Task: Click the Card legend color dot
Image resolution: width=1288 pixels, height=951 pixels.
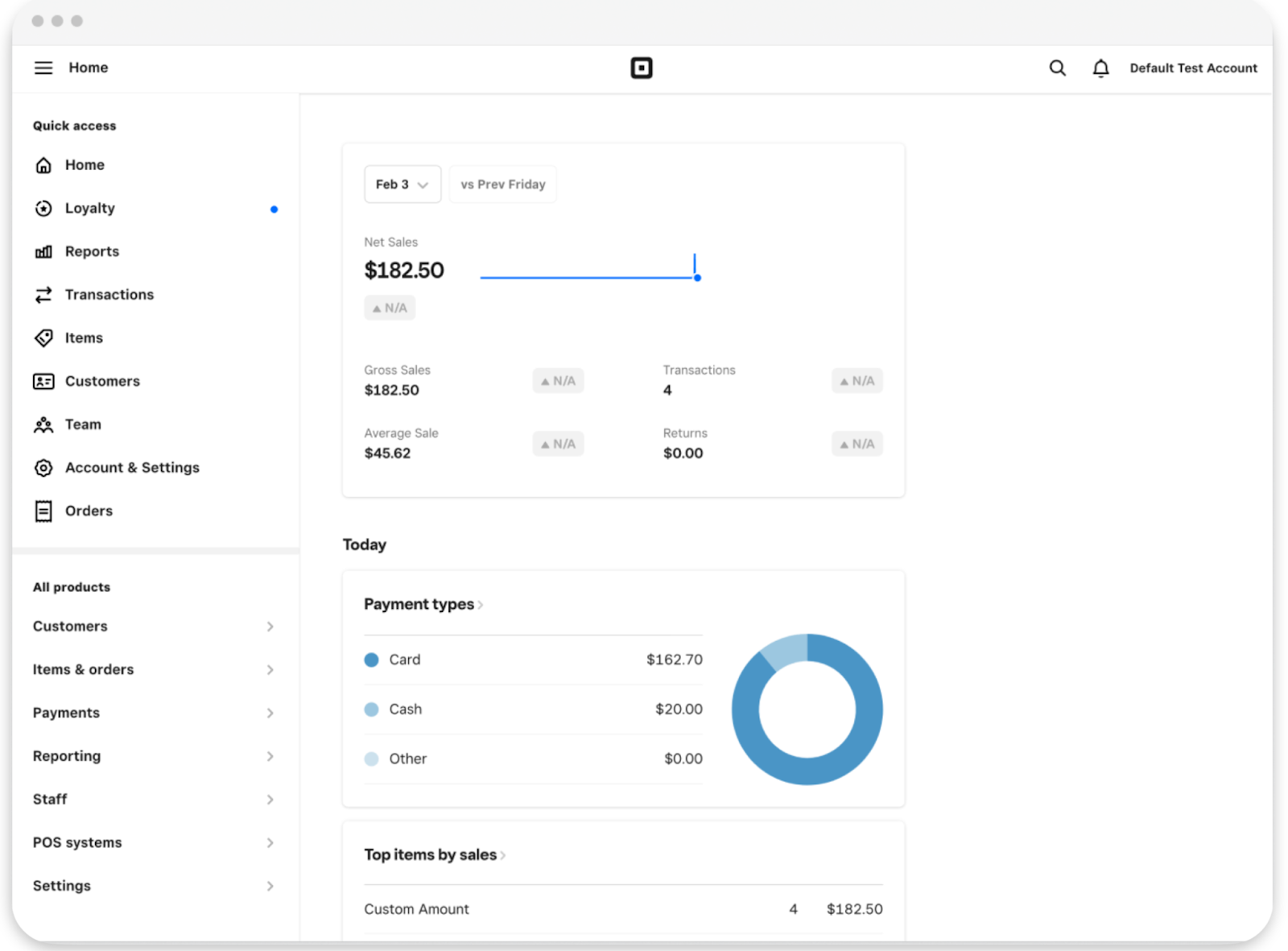Action: click(371, 659)
